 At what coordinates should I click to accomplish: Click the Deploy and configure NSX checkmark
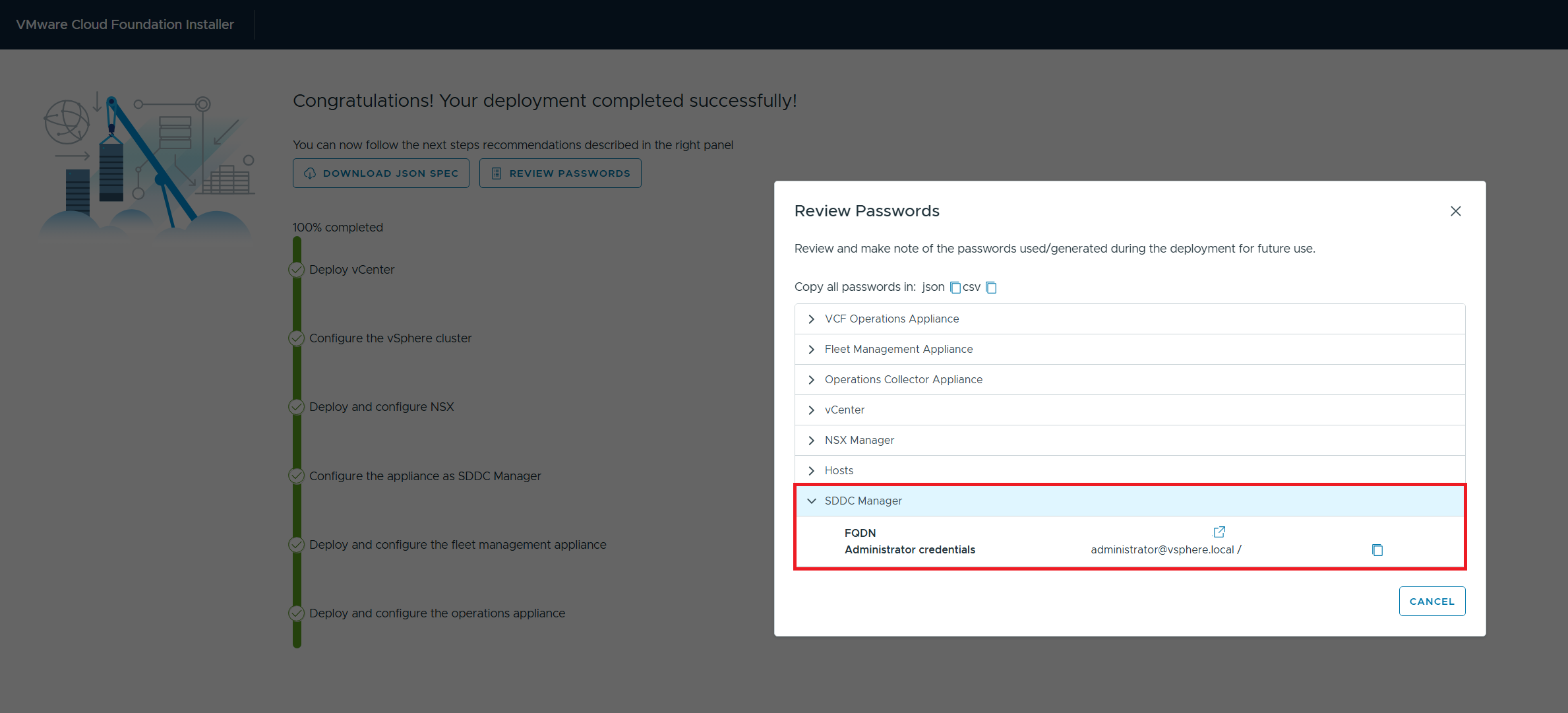(x=297, y=407)
